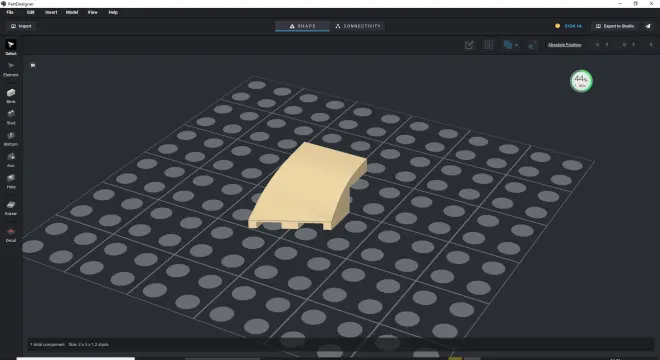Screen dimensions: 660x360
Task: Select the tan curved slope part
Action: click(x=307, y=185)
